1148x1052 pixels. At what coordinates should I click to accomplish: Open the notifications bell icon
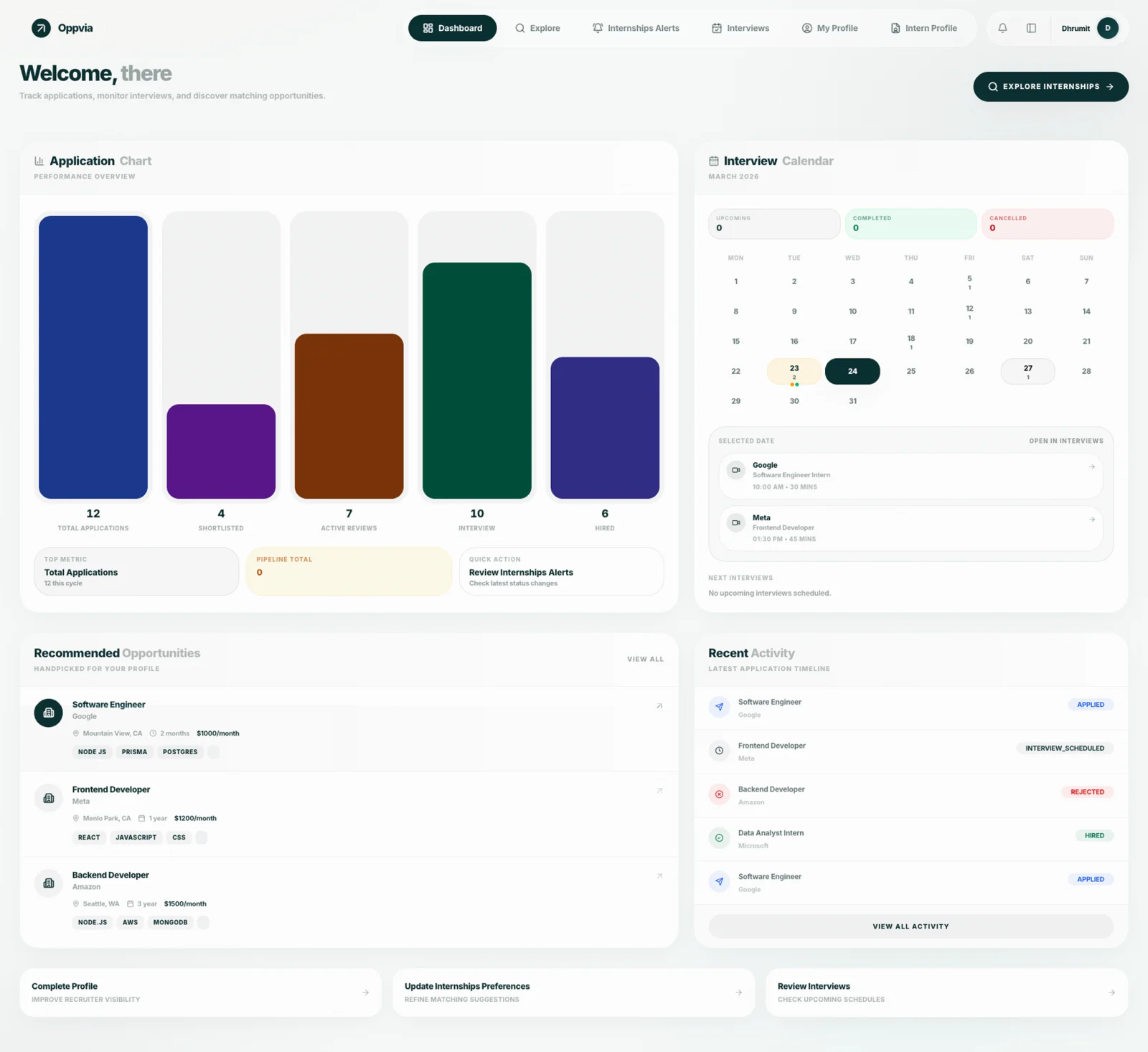point(1002,28)
